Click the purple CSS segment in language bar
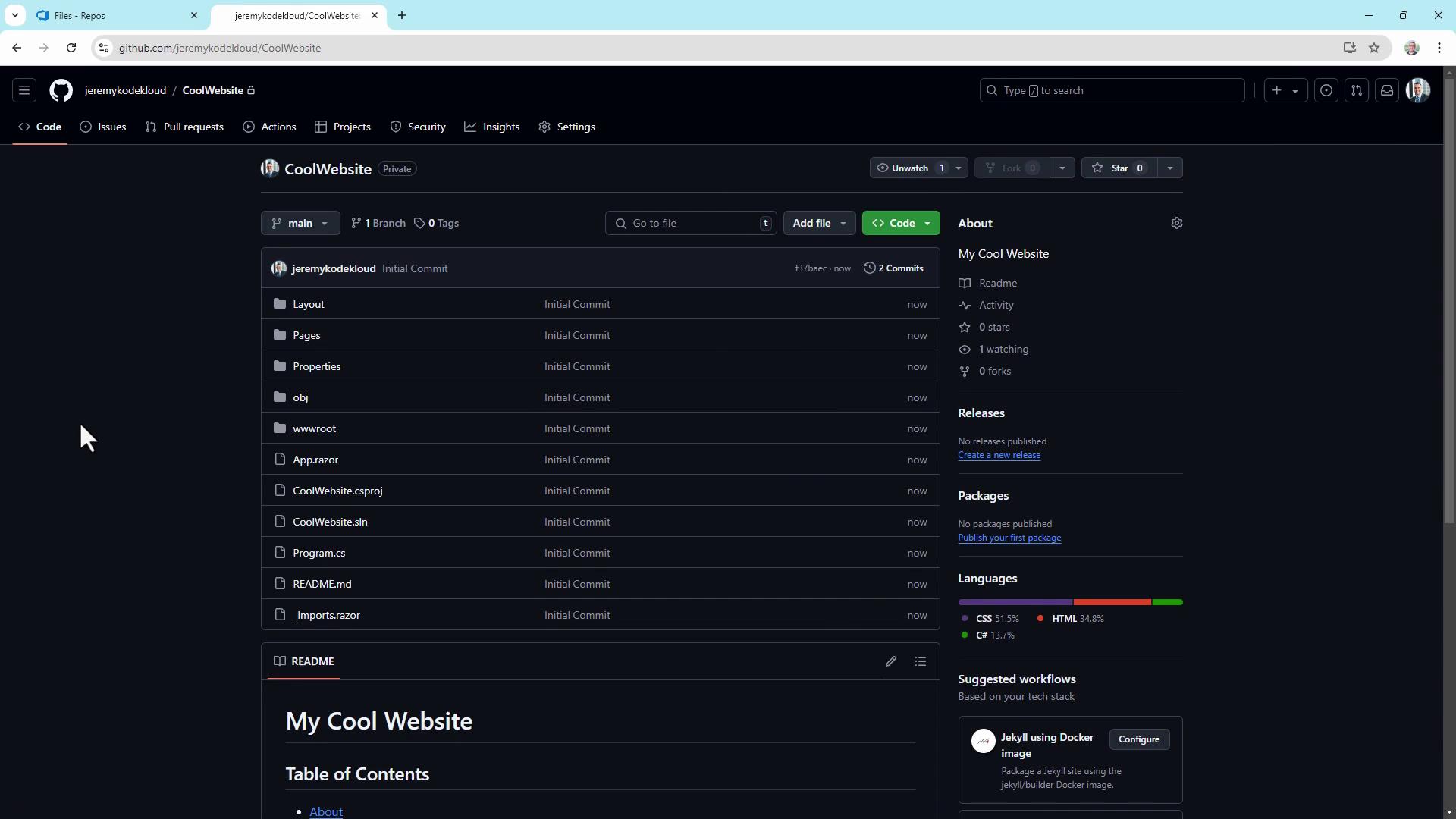The height and width of the screenshot is (819, 1456). pyautogui.click(x=1015, y=602)
